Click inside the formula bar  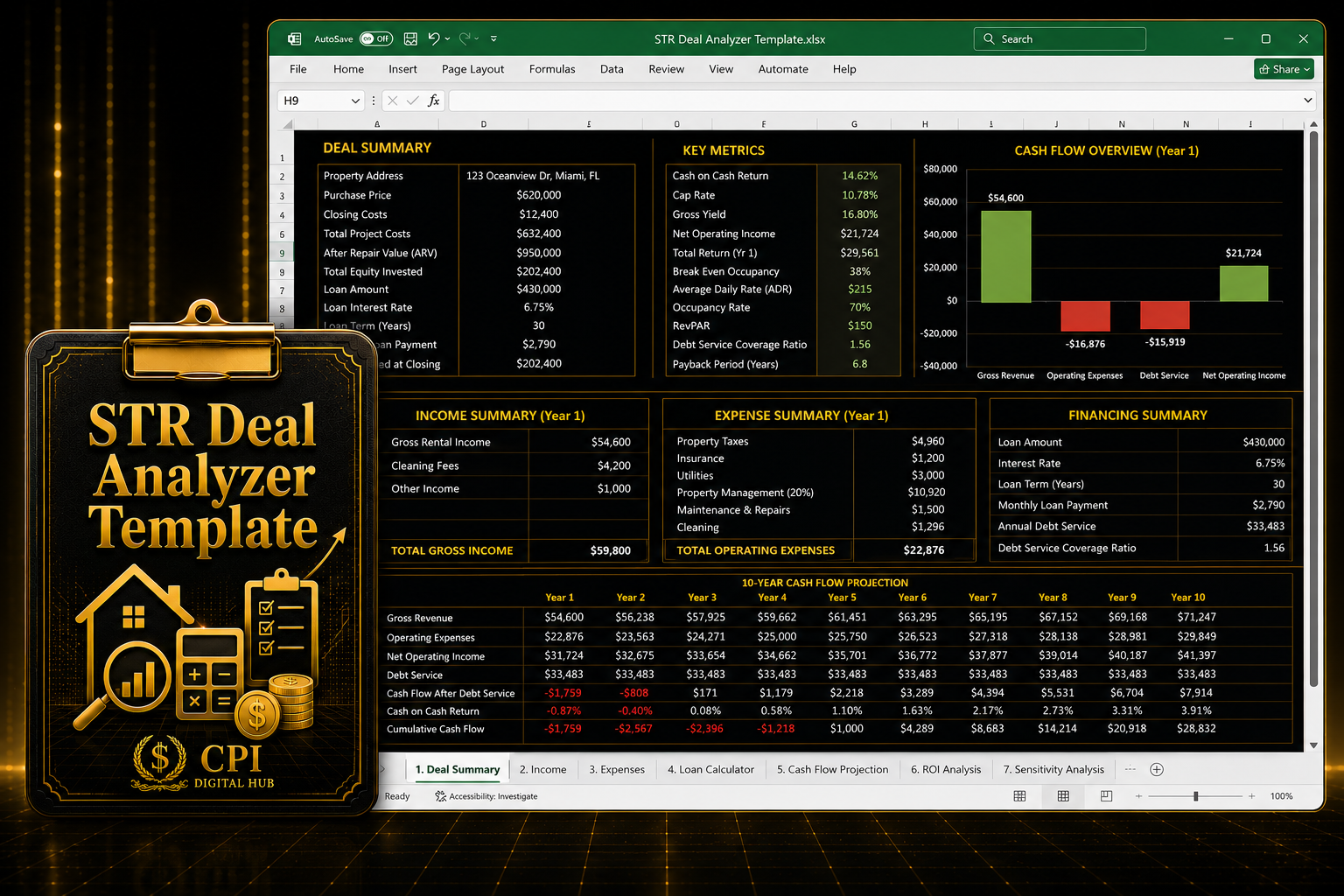pos(875,101)
